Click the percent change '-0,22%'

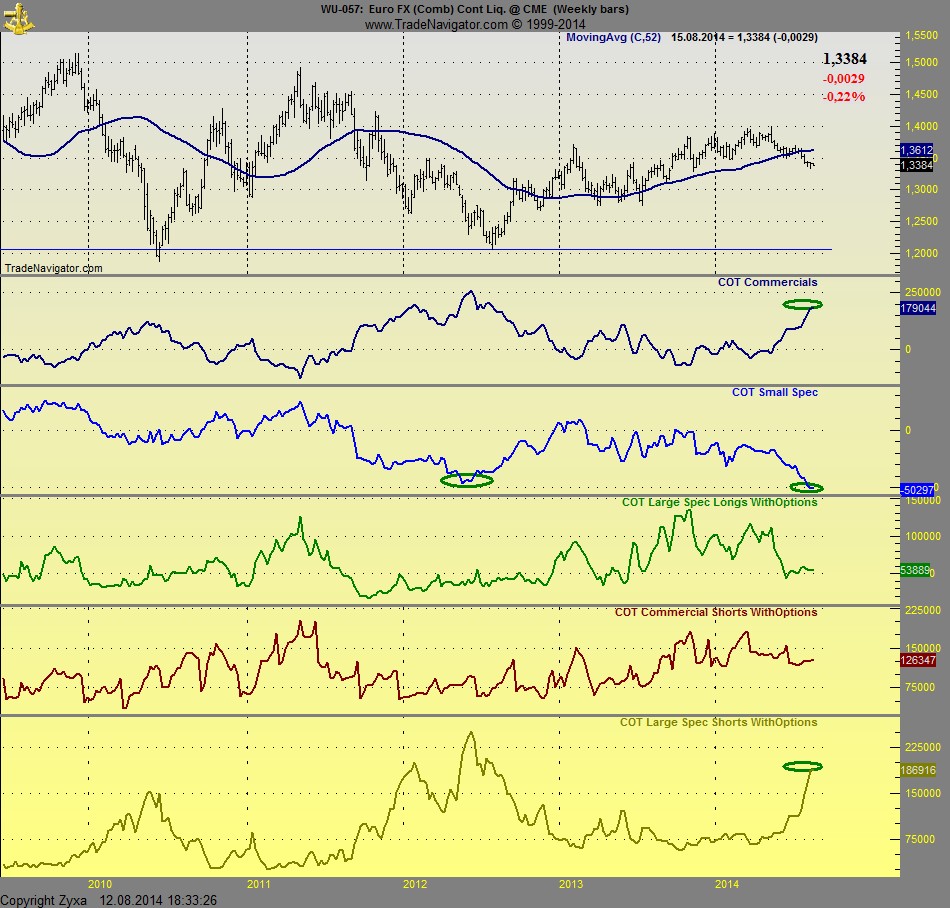coord(843,97)
